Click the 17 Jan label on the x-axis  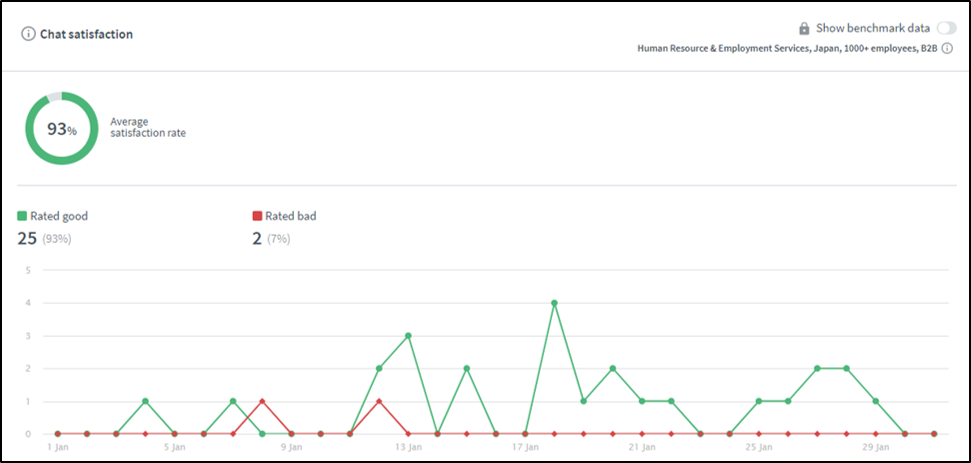(x=525, y=447)
